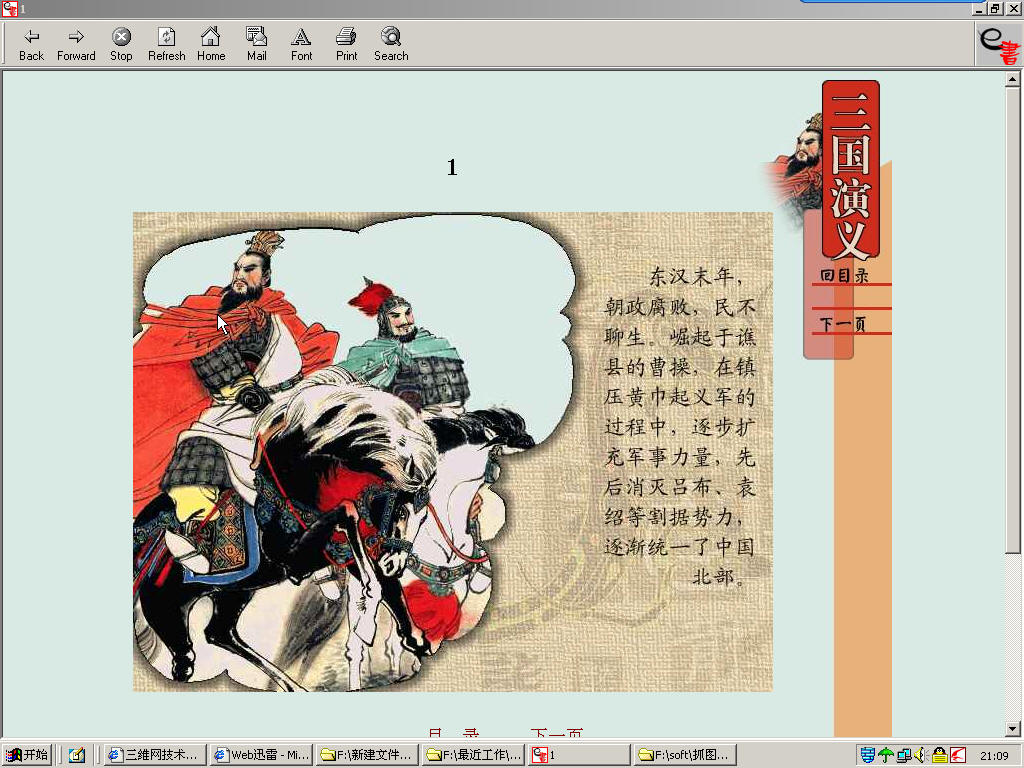
Task: Click the green arrow tray icon
Action: click(886, 755)
